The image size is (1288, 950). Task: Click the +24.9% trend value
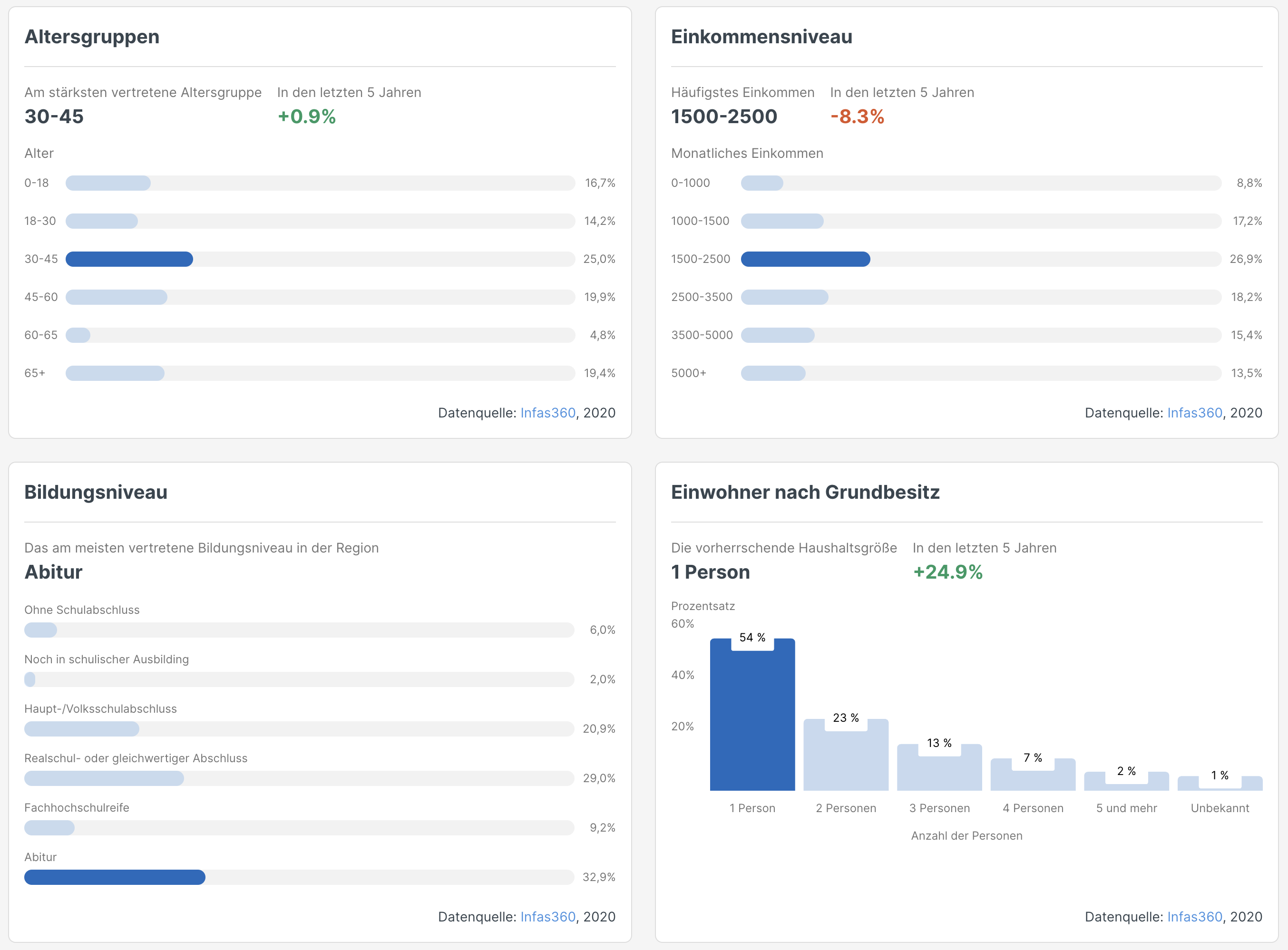pyautogui.click(x=947, y=572)
